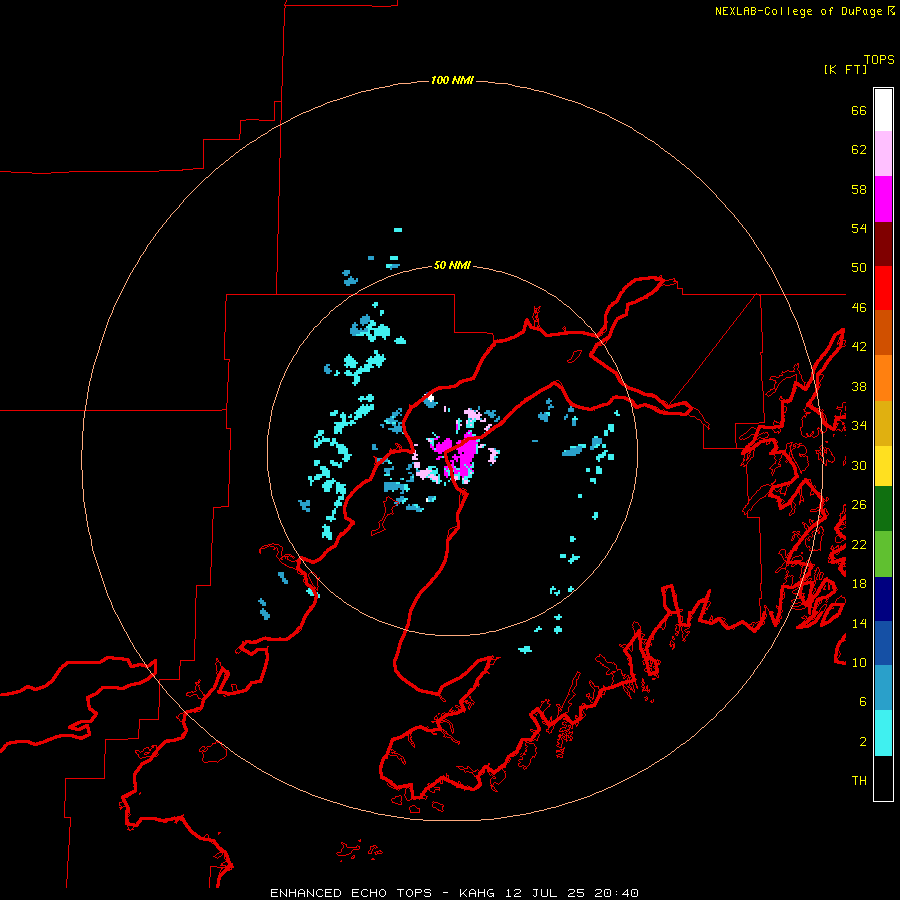Click the TOPS legend title

[879, 59]
